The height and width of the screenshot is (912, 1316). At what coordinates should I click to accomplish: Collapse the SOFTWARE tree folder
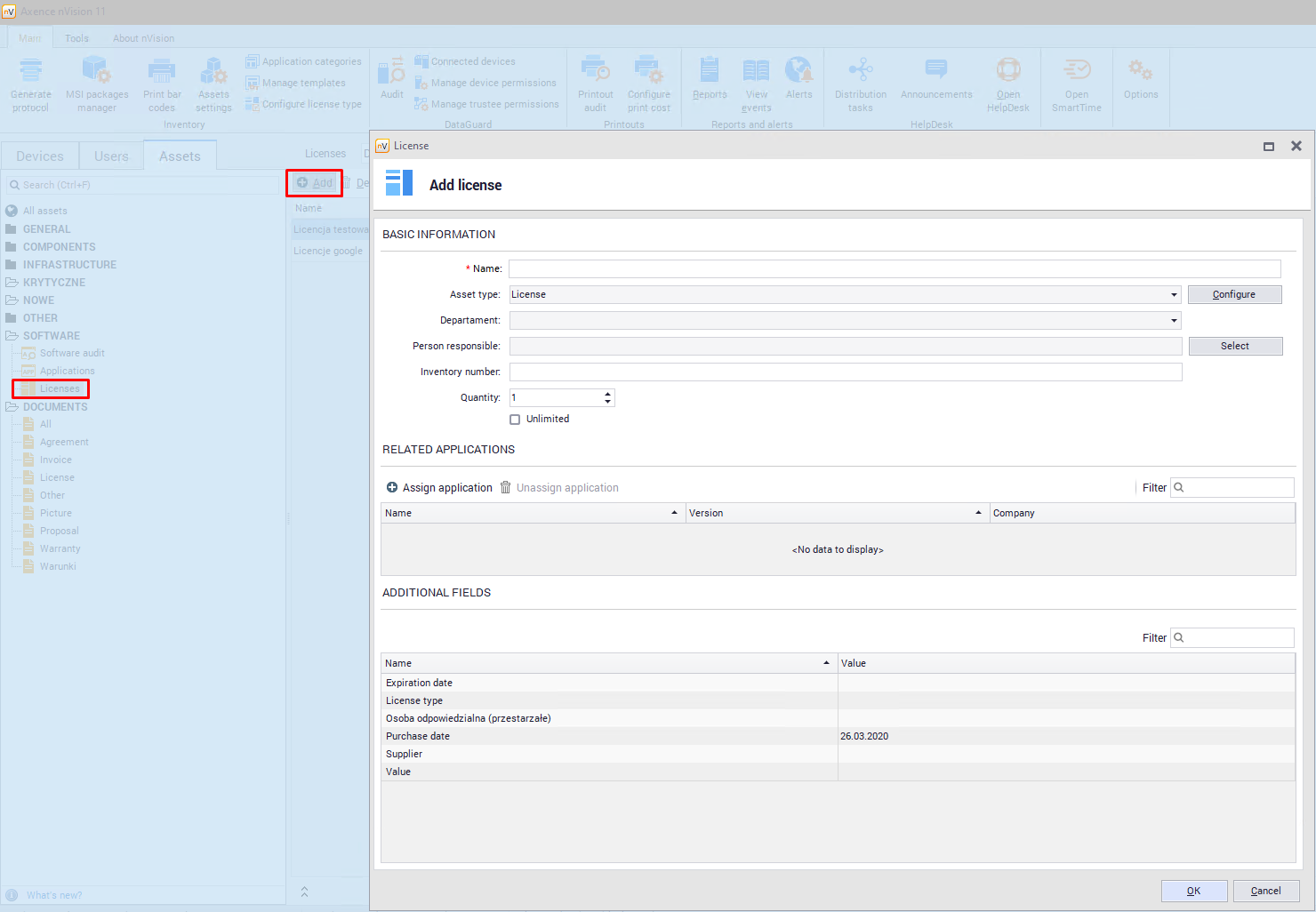tap(12, 336)
